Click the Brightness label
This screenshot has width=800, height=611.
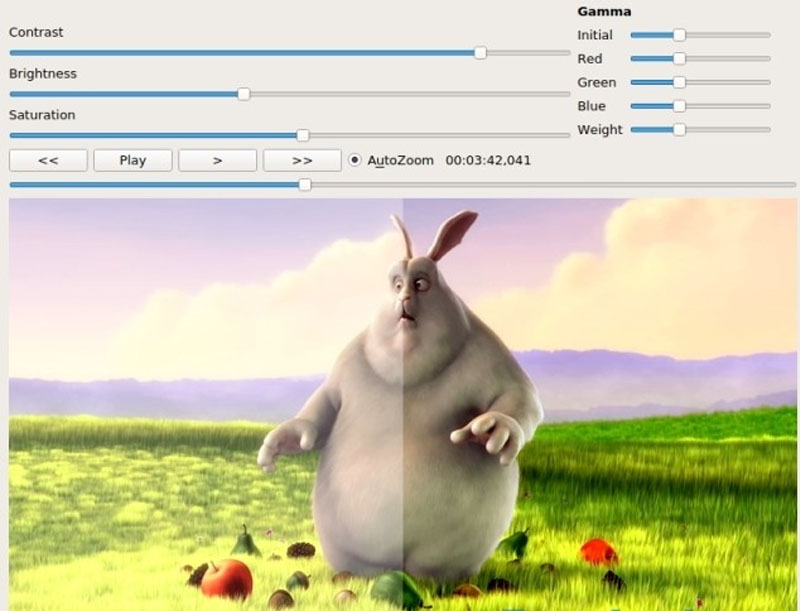pyautogui.click(x=42, y=73)
